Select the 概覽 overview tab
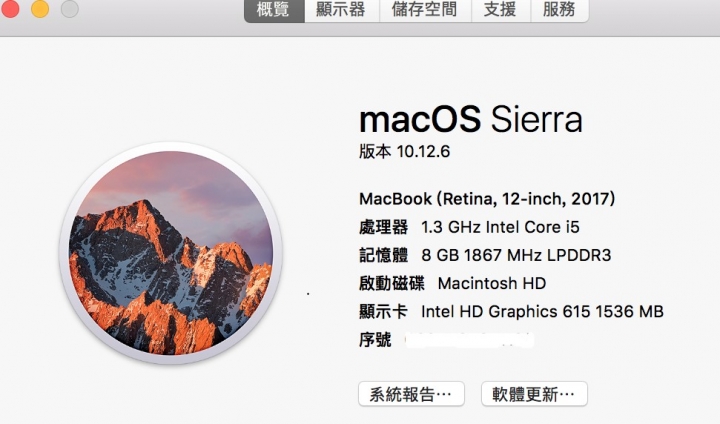720x424 pixels. point(274,10)
